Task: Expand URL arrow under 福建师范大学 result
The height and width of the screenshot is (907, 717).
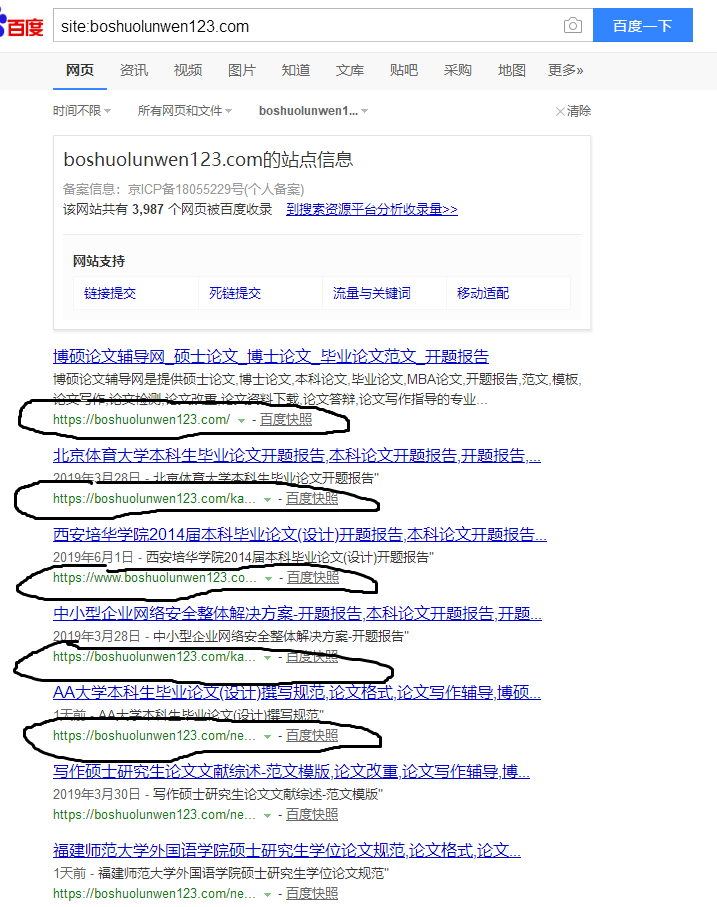Action: [x=267, y=895]
